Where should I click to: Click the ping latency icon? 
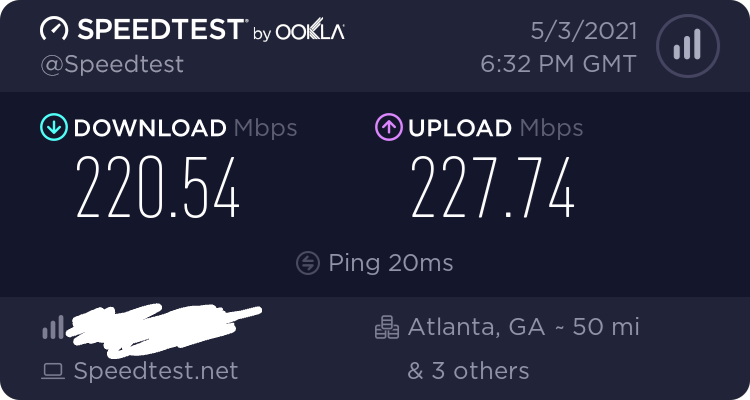pos(308,263)
